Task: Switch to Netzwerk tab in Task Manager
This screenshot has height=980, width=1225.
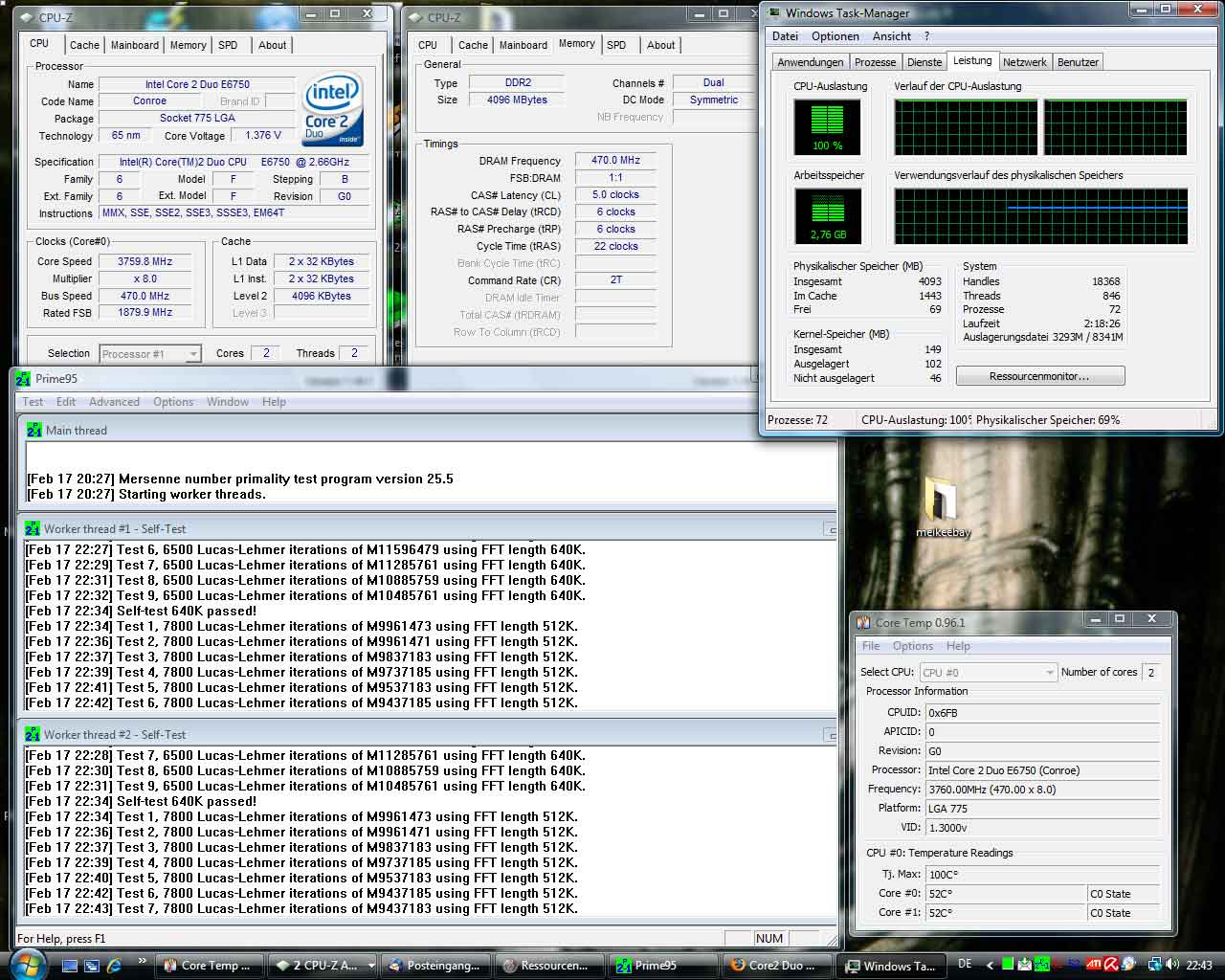Action: [x=1025, y=62]
